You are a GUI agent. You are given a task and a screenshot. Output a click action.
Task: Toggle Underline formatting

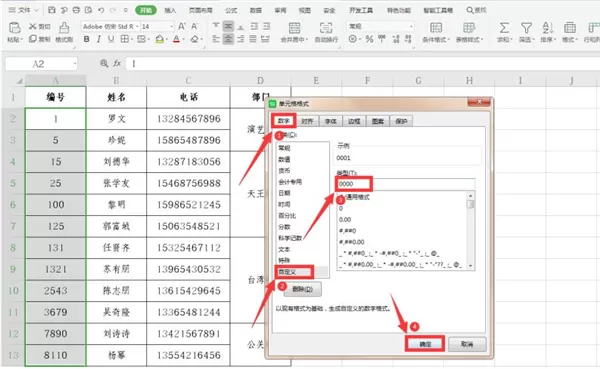(111, 39)
